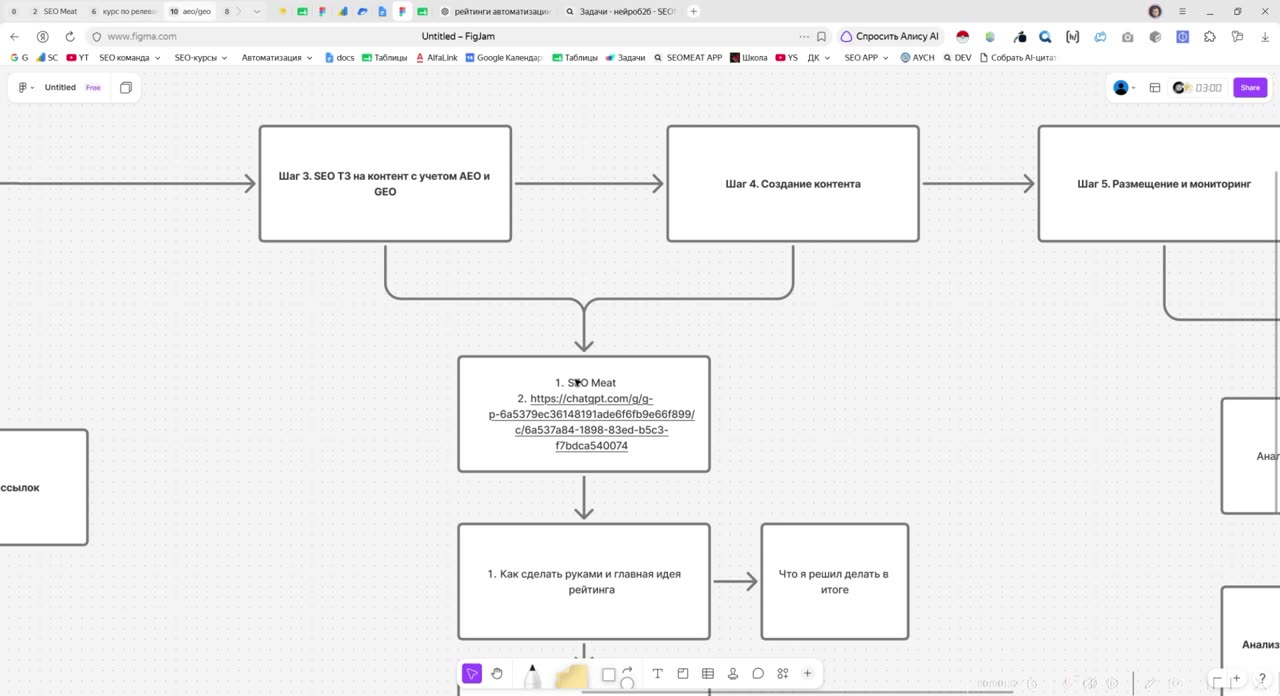Open the widgets and plugins menu

[783, 674]
